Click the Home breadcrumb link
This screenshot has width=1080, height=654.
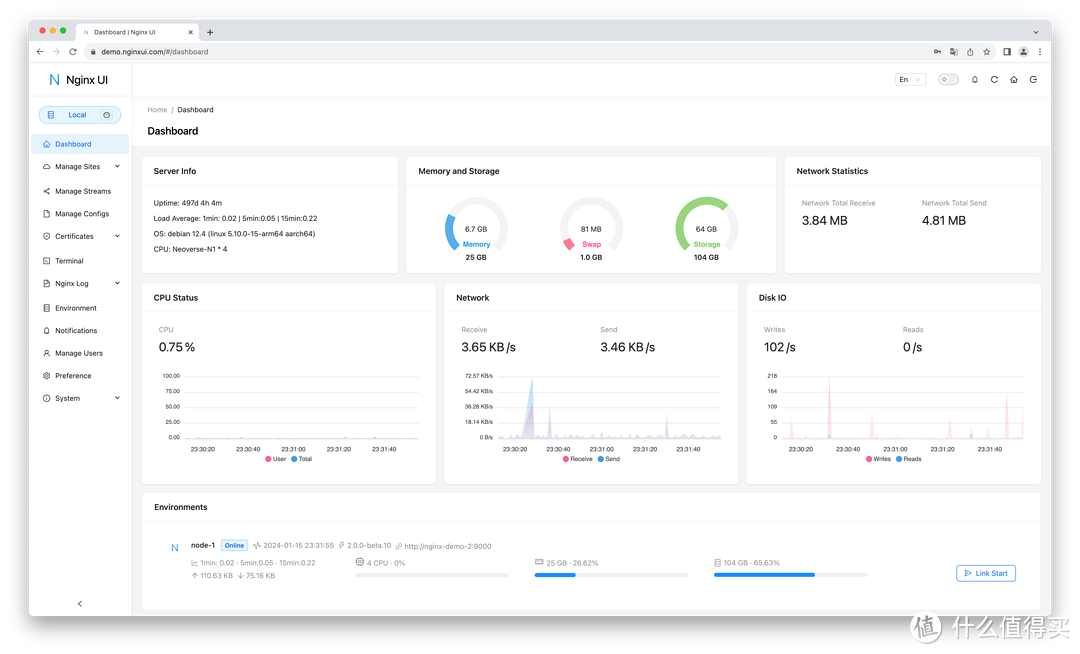tap(157, 110)
